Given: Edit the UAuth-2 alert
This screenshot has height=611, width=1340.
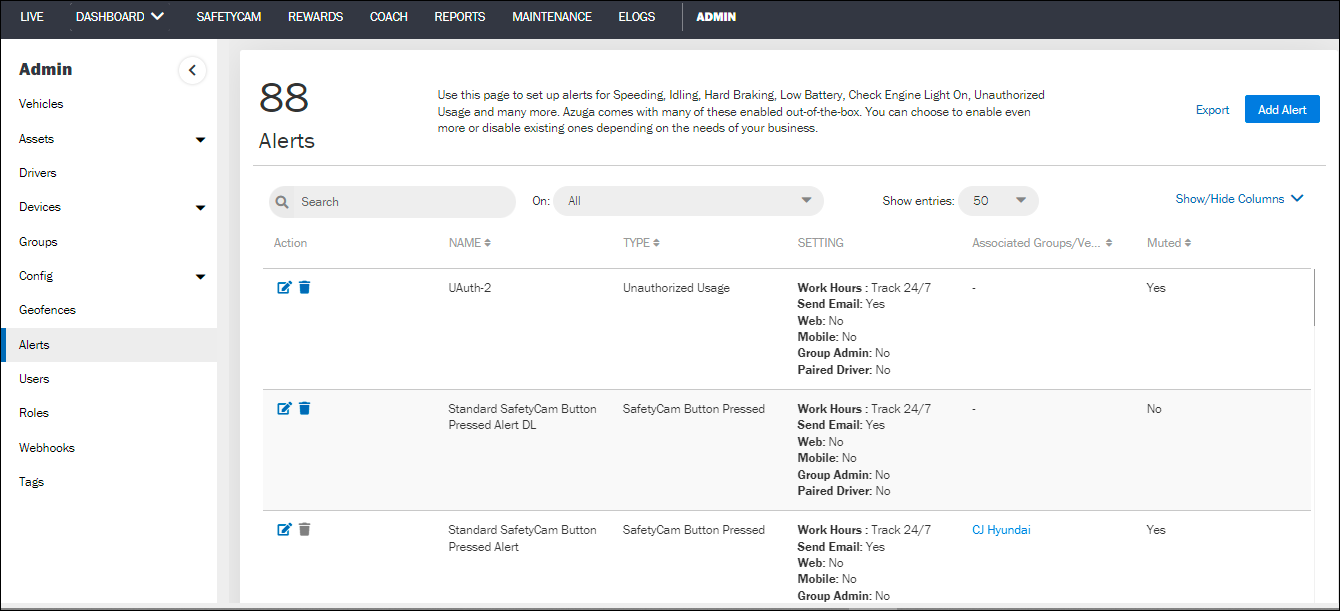Looking at the screenshot, I should (284, 288).
